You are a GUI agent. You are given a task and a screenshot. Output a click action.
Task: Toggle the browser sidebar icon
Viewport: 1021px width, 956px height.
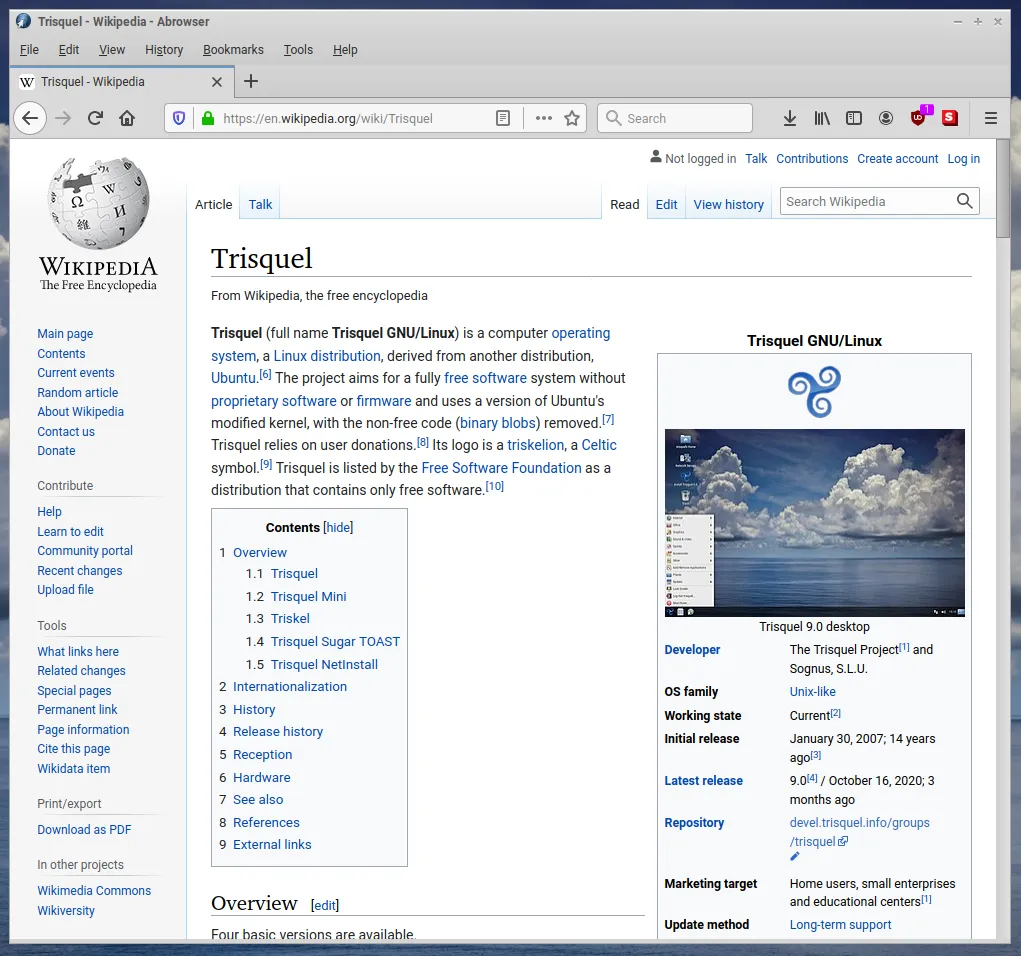tap(853, 118)
